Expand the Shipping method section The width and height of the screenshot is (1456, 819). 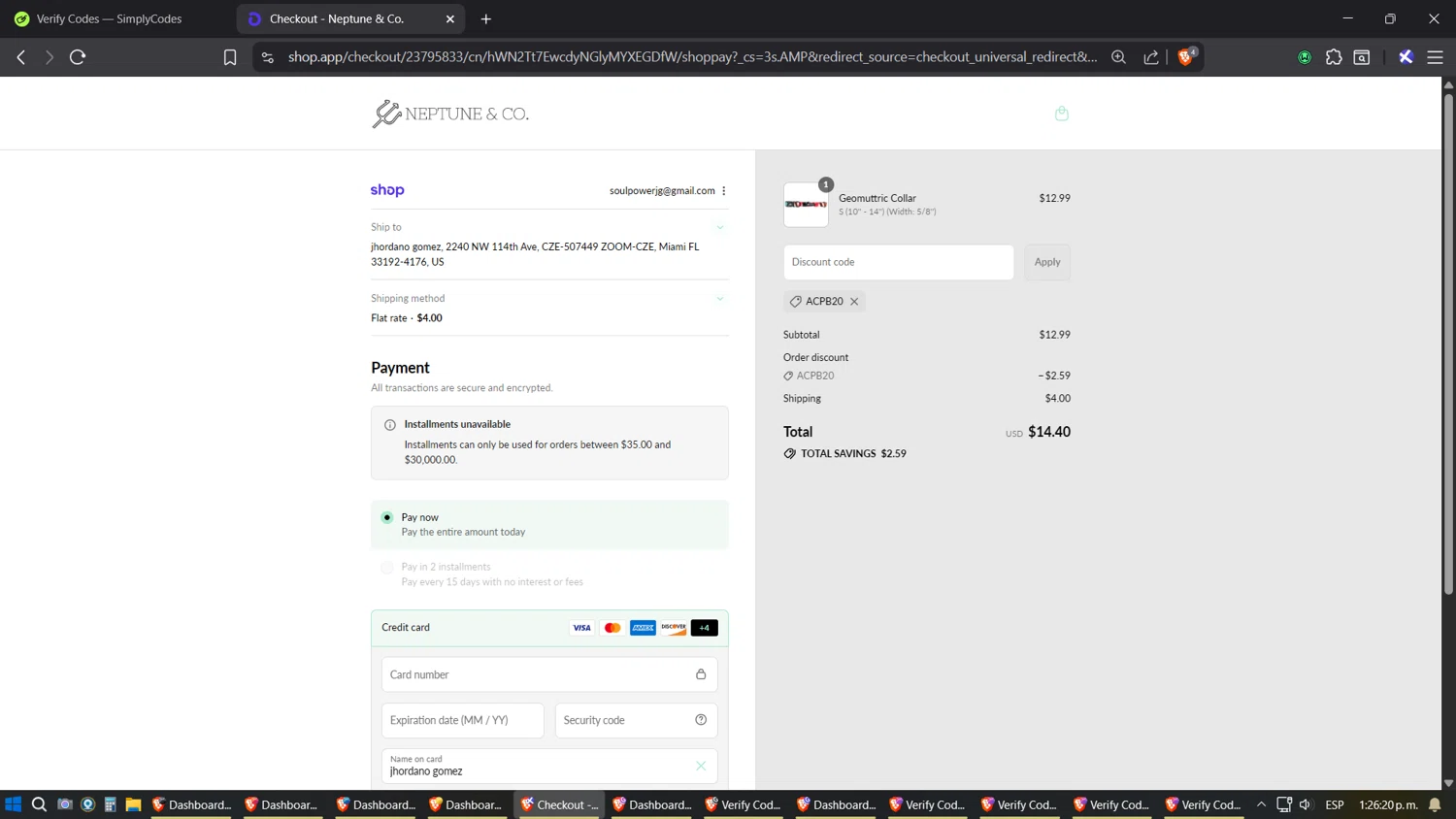pos(720,299)
